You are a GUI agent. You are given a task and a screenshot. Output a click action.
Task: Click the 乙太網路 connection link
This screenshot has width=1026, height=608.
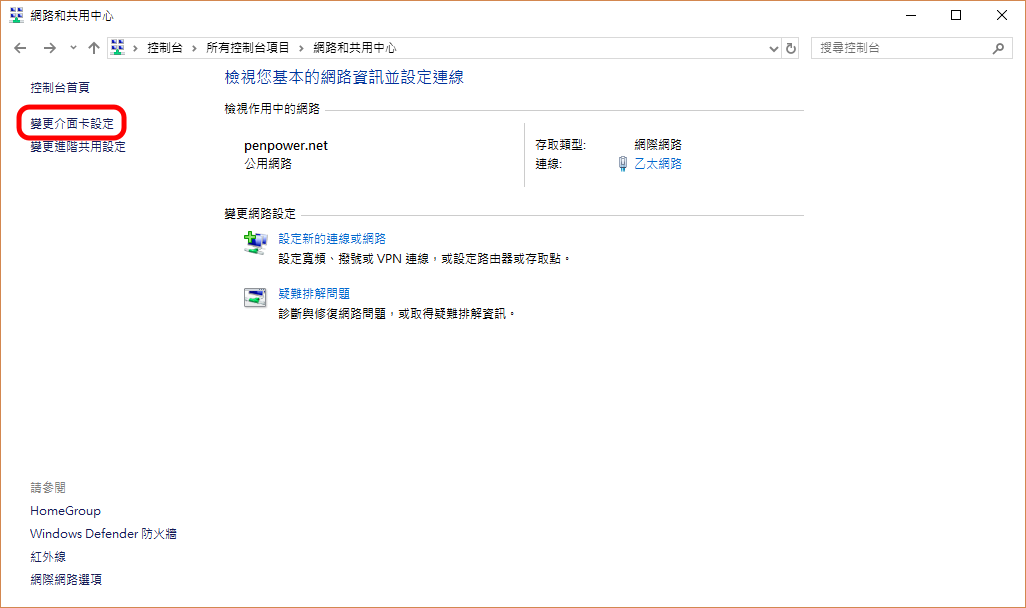(658, 164)
